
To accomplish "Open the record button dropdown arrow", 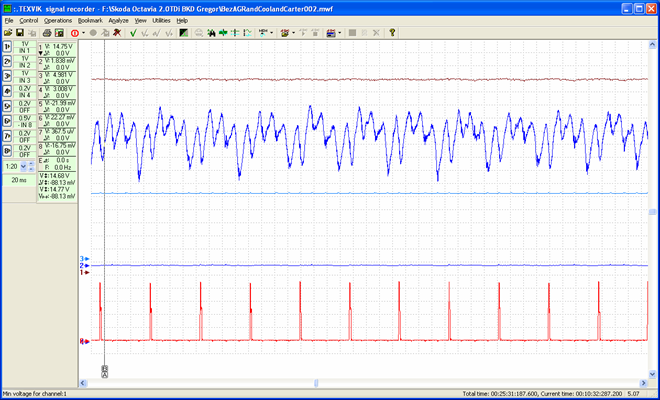I will (x=83, y=33).
